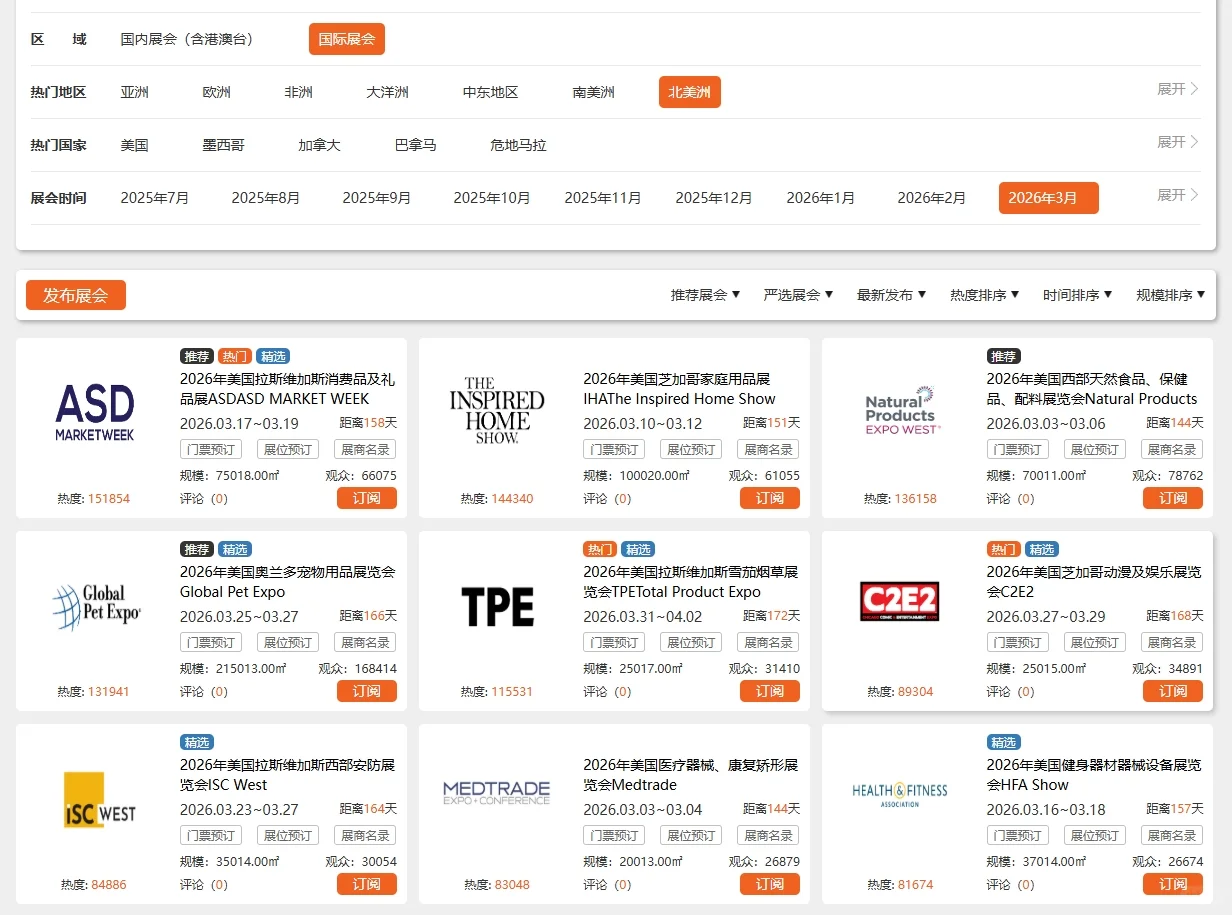Click the 热门 tag on TPE card

(600, 549)
